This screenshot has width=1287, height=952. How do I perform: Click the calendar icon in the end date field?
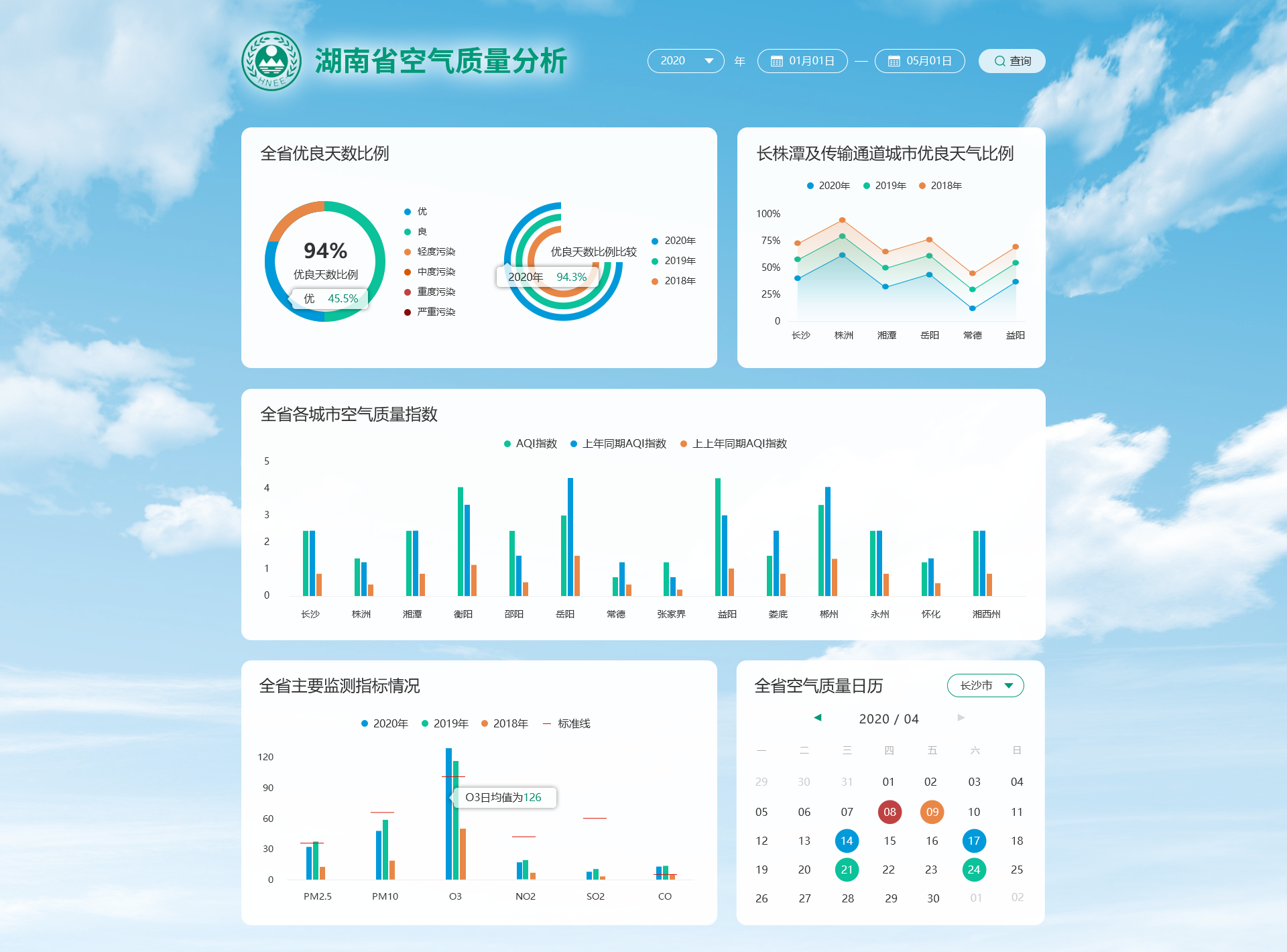894,61
